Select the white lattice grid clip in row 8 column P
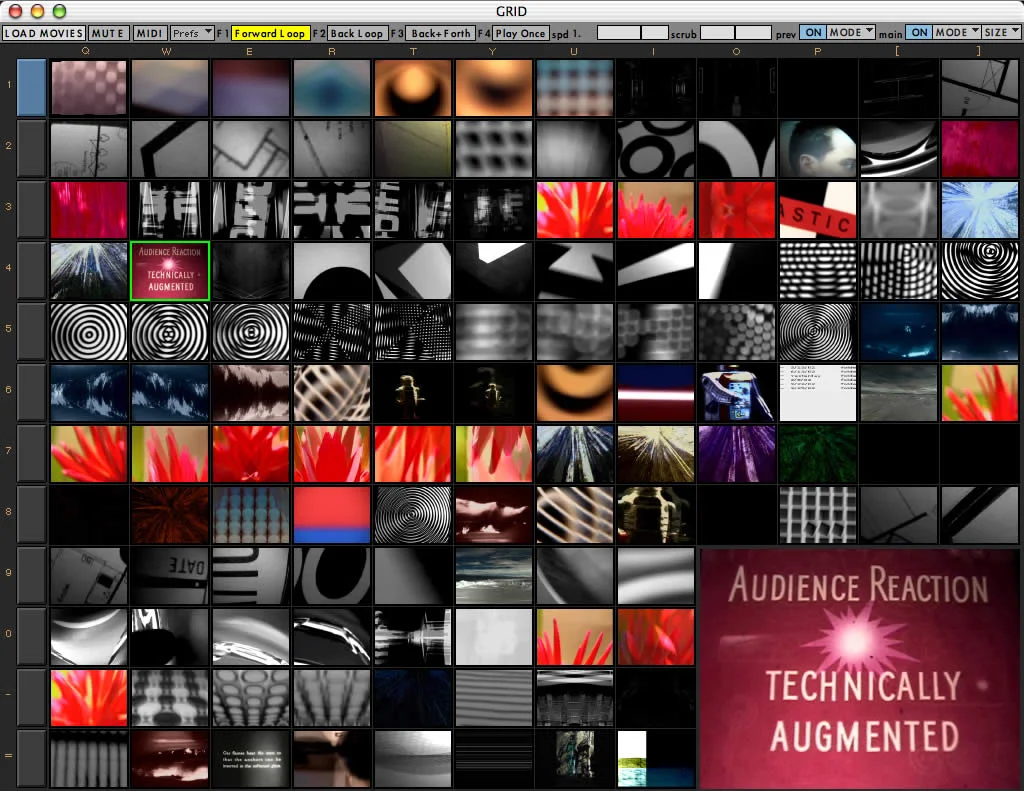Viewport: 1024px width, 791px height. pyautogui.click(x=818, y=514)
